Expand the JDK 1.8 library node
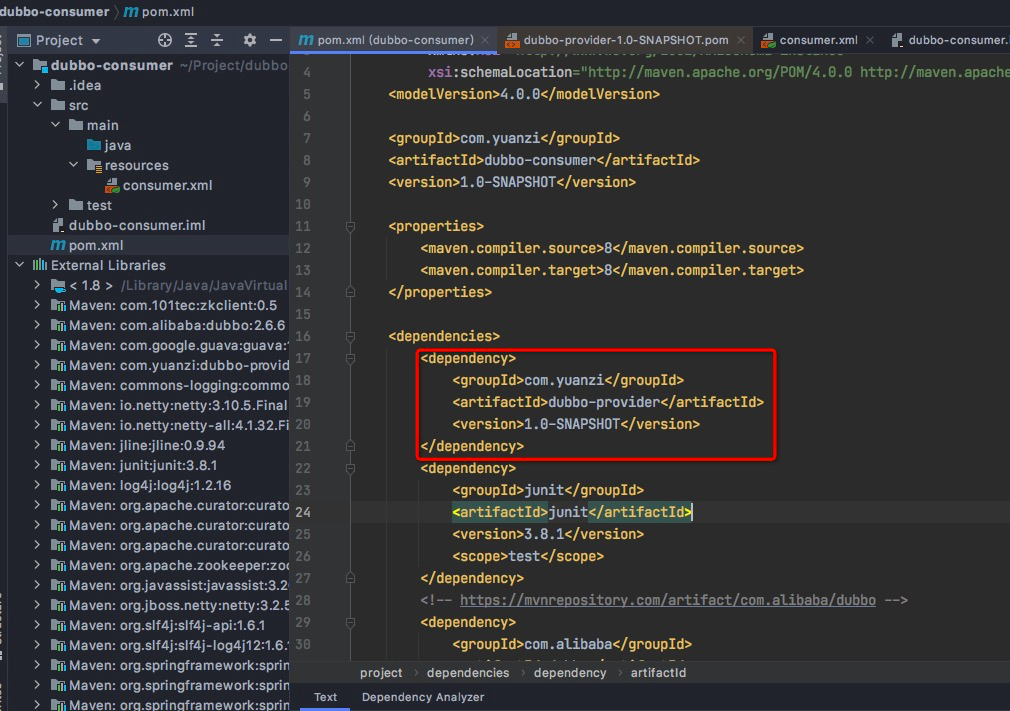This screenshot has width=1010, height=711. coord(37,285)
